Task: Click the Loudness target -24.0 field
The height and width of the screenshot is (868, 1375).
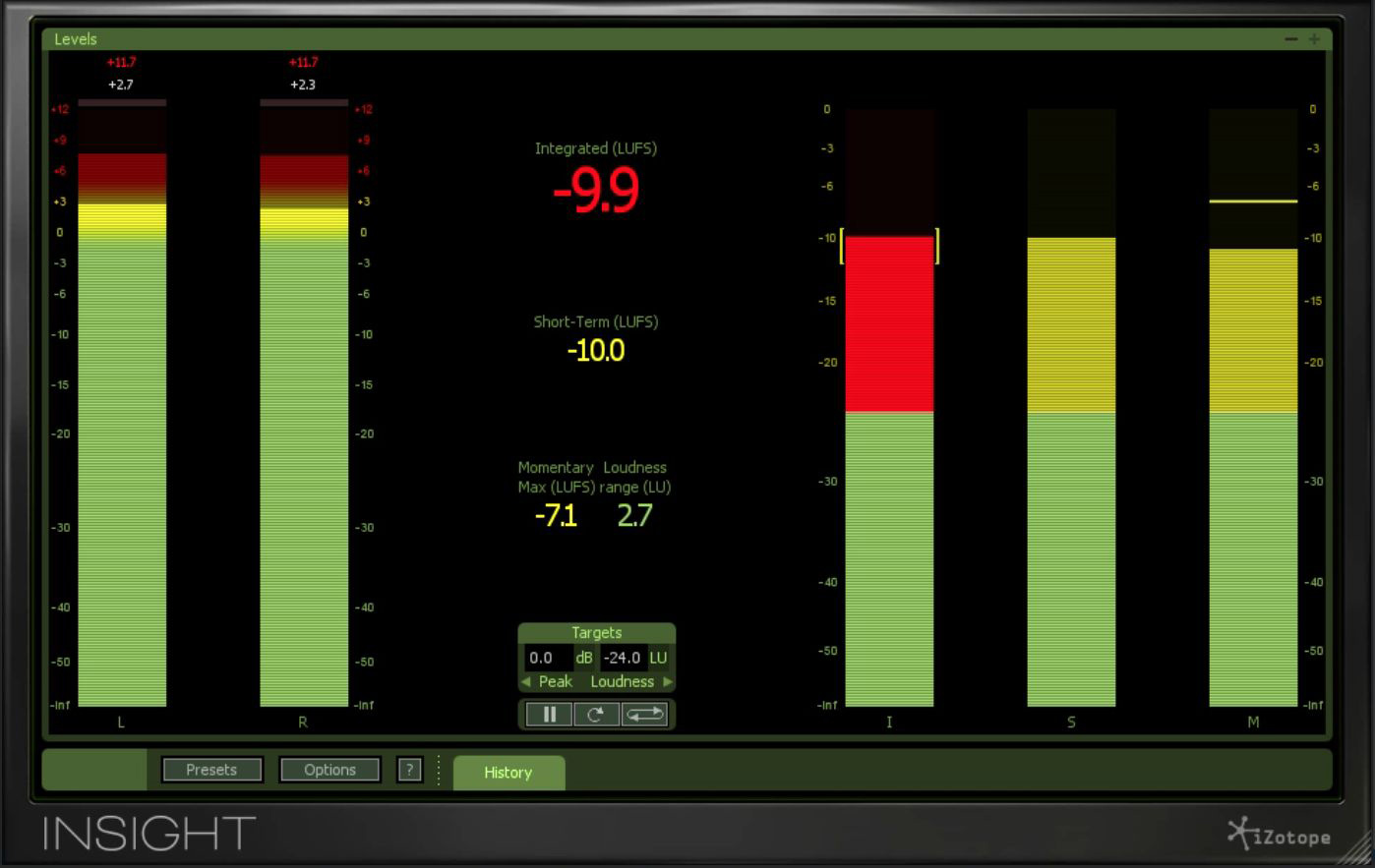Action: (623, 658)
